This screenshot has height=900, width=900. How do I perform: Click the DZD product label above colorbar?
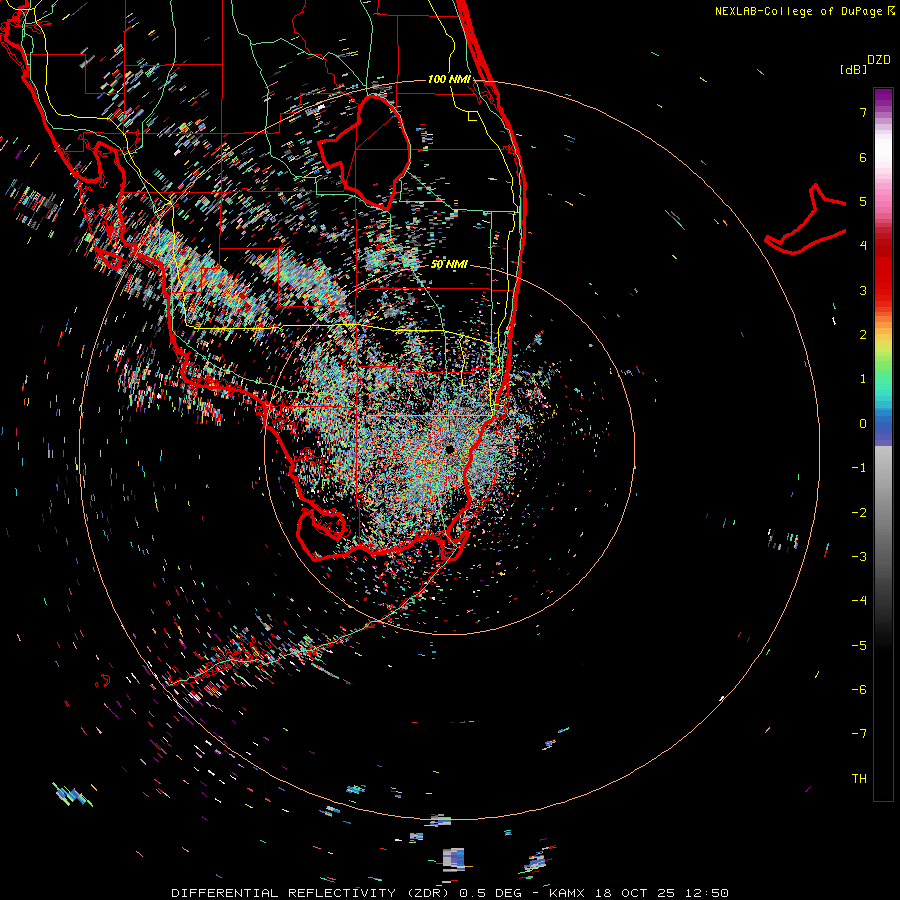[x=879, y=60]
